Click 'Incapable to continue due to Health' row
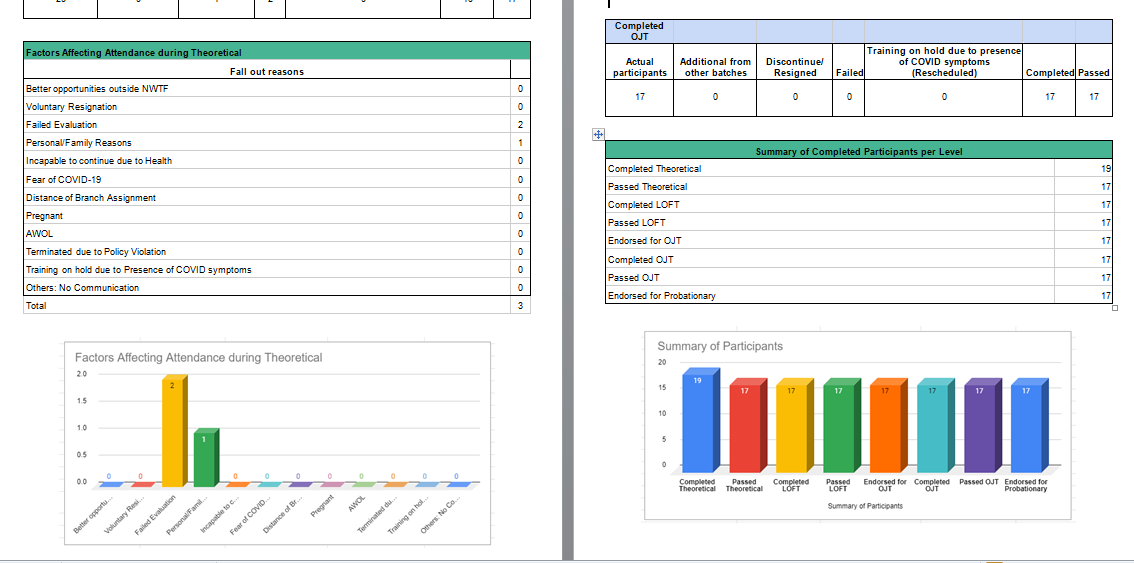Screen dimensions: 1134x563 coord(277,161)
